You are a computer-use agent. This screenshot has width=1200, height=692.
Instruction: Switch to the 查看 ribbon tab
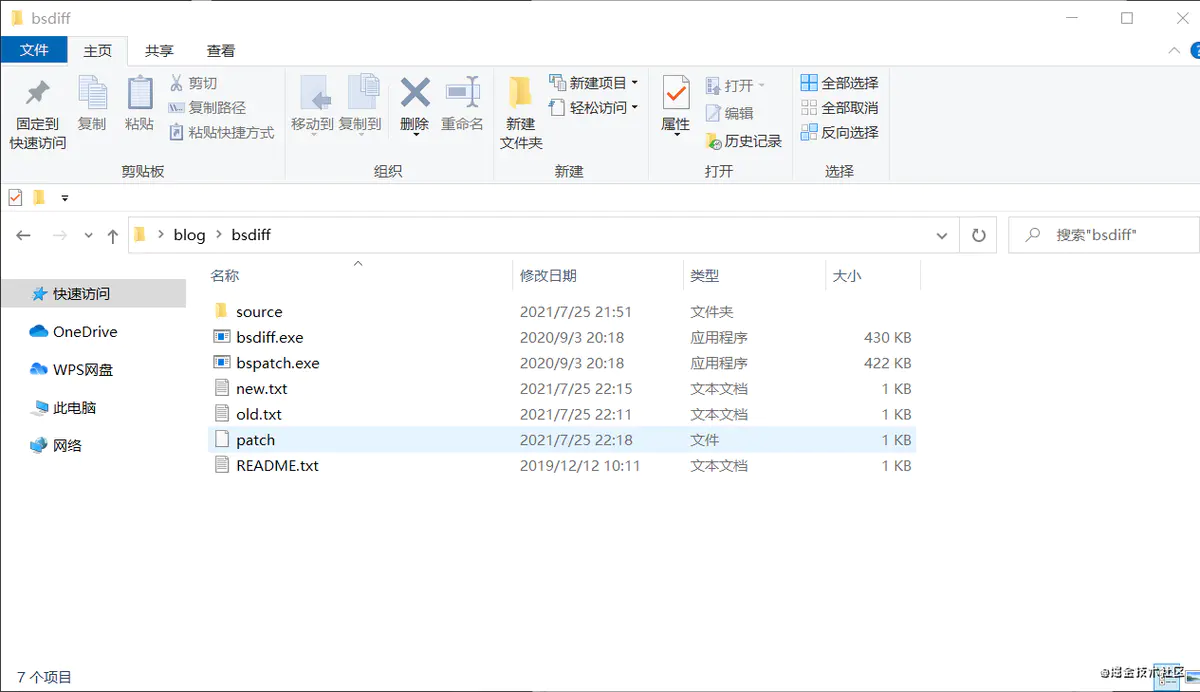tap(220, 50)
